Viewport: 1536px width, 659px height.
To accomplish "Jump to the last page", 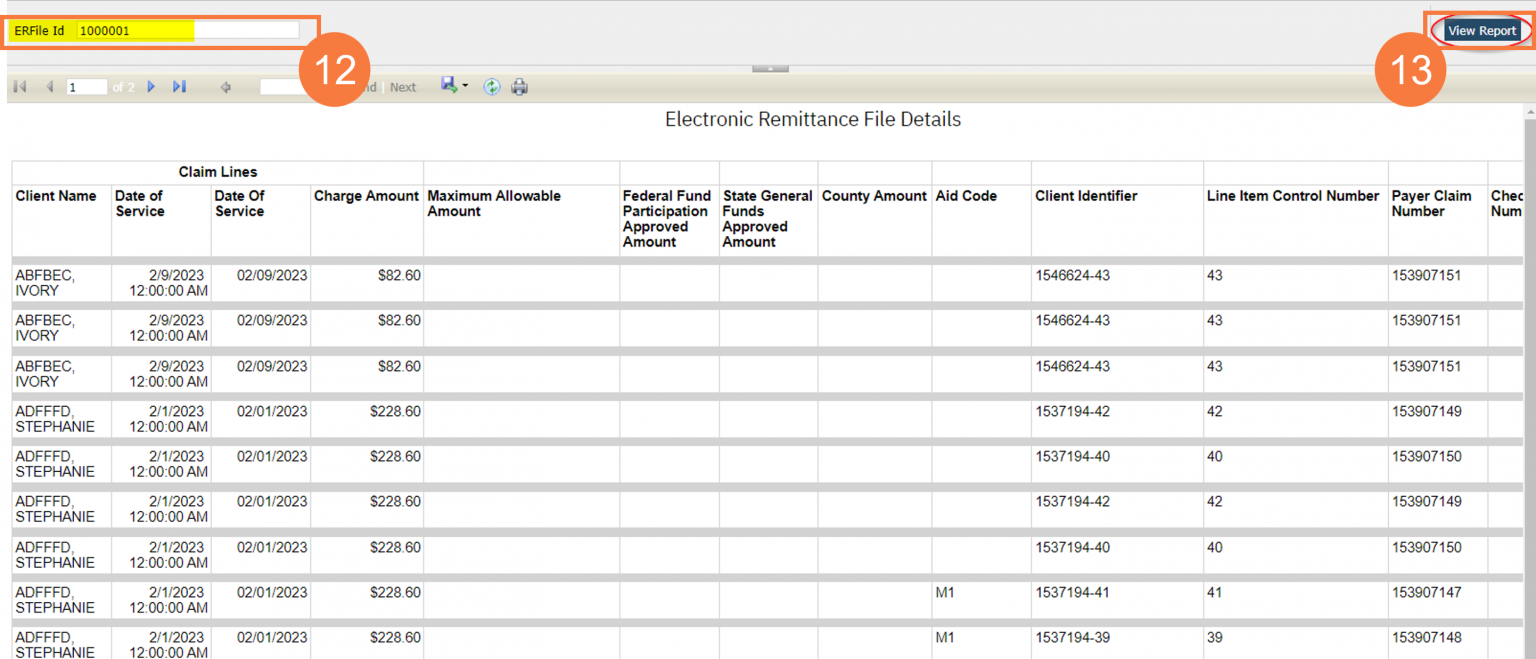I will [x=180, y=86].
